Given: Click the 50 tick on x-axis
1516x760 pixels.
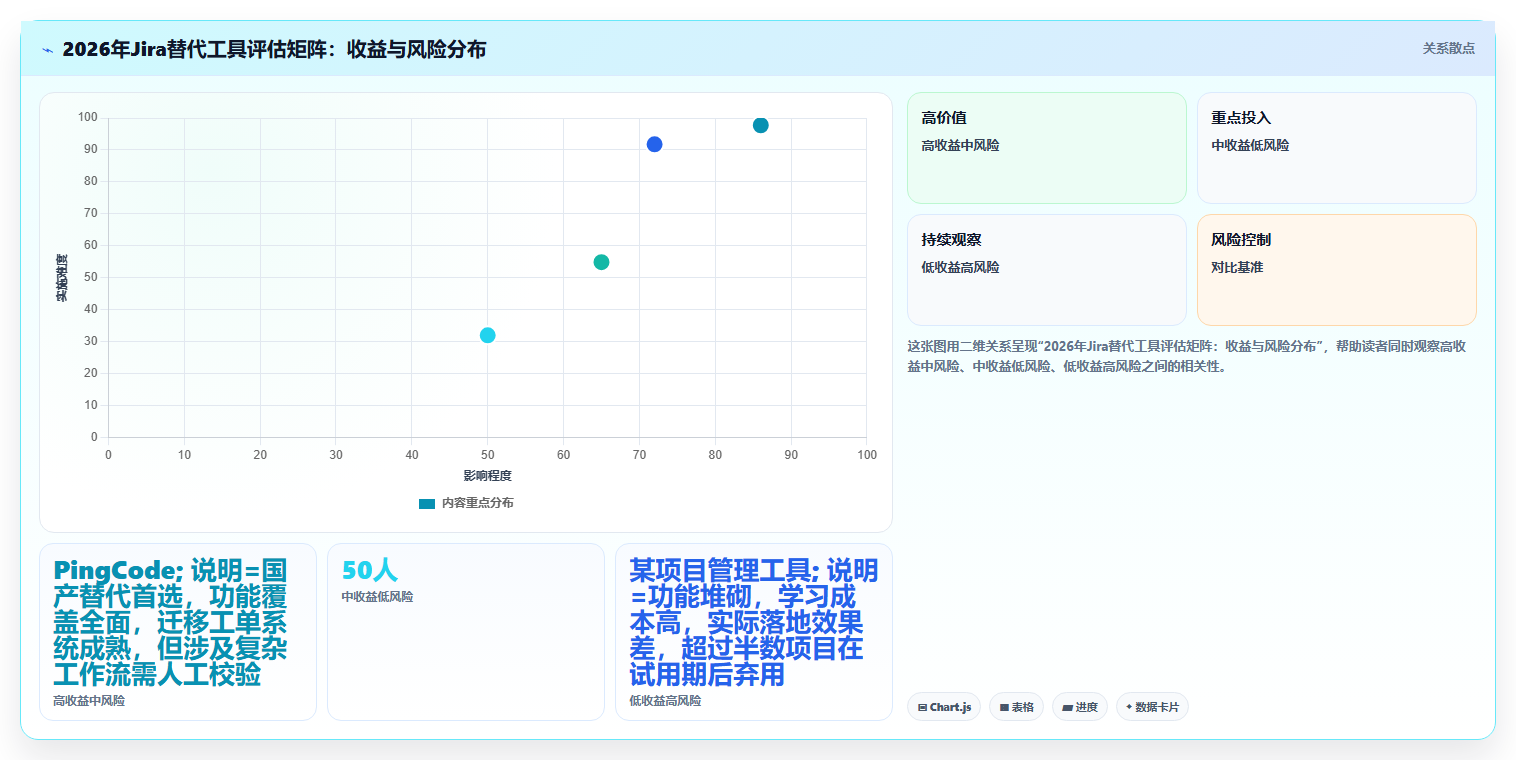Looking at the screenshot, I should click(x=487, y=455).
